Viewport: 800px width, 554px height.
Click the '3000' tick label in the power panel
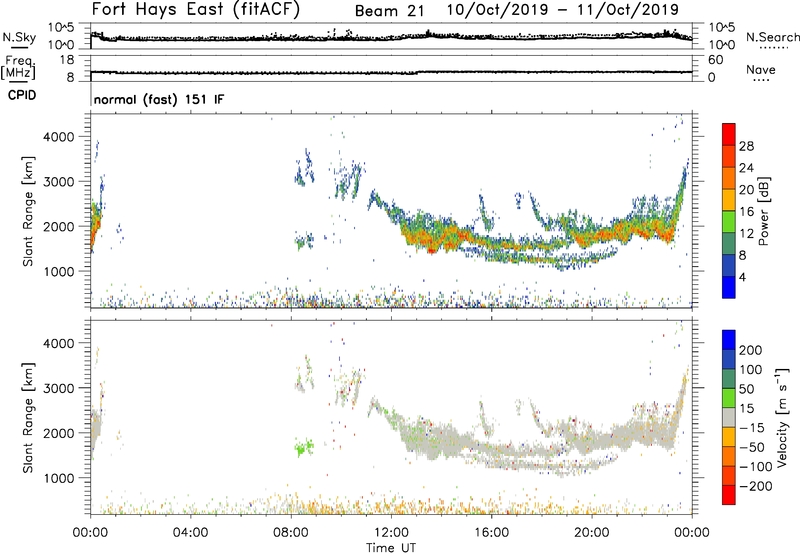[59, 182]
